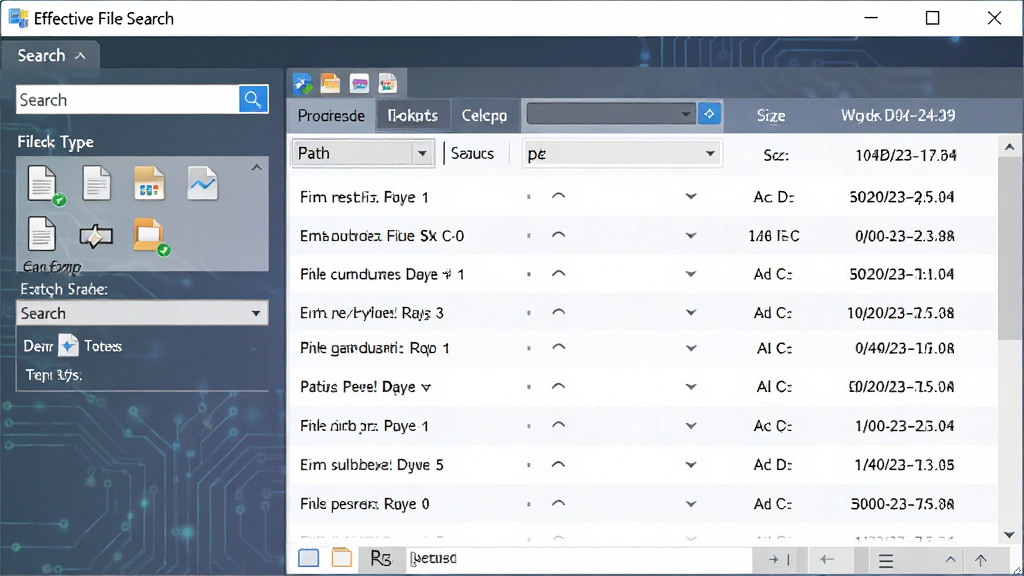The width and height of the screenshot is (1024, 576).
Task: Select the plain text document file type icon
Action: coord(97,183)
